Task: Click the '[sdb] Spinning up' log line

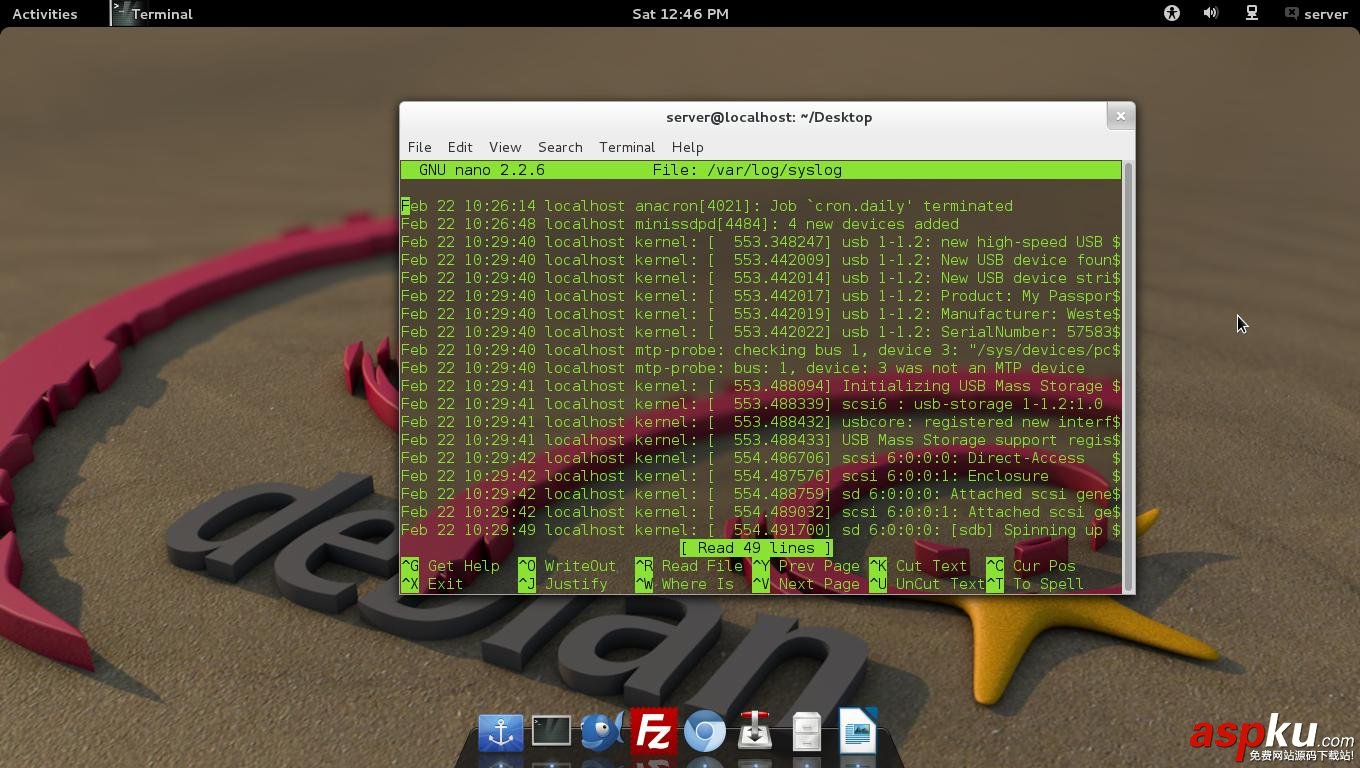Action: click(760, 530)
